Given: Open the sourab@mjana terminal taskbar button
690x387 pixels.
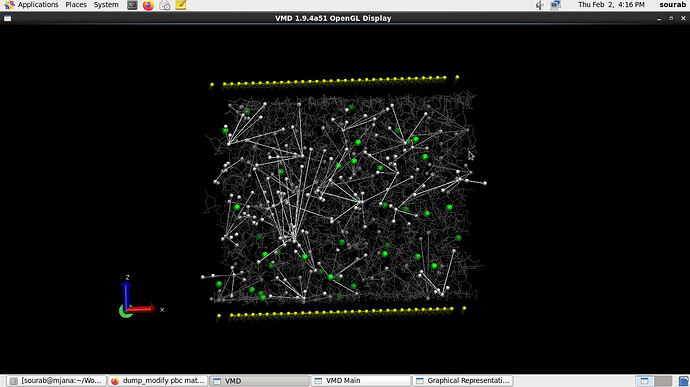Looking at the screenshot, I should [x=57, y=381].
